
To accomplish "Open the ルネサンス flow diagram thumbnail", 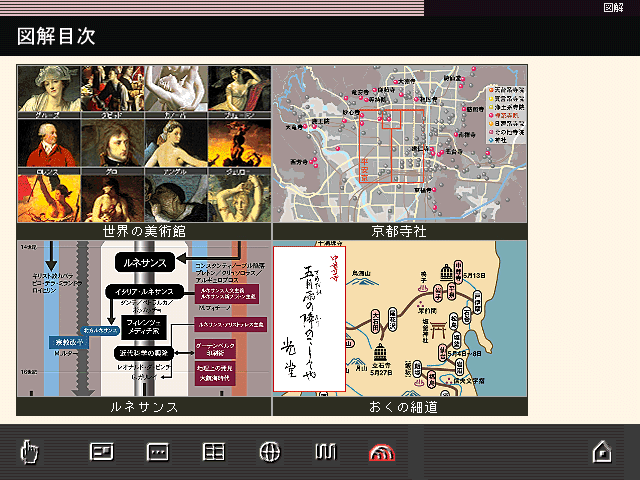I will click(x=144, y=318).
